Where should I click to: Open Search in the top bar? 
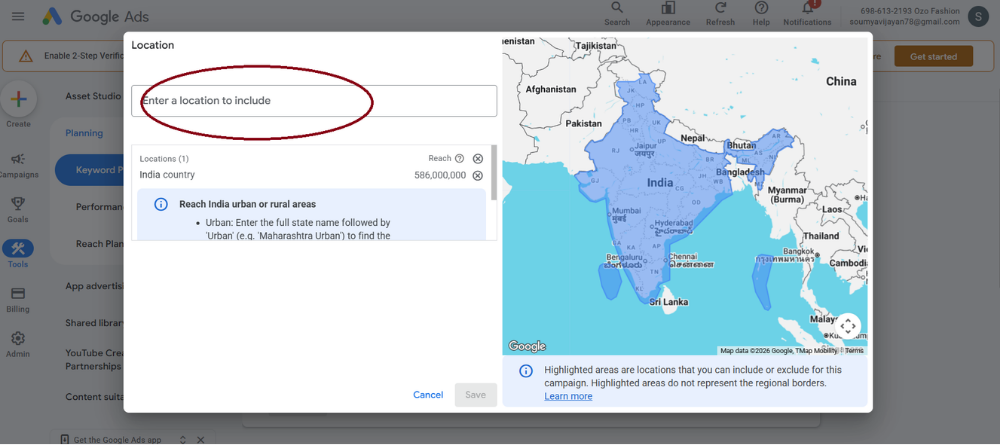[x=617, y=14]
